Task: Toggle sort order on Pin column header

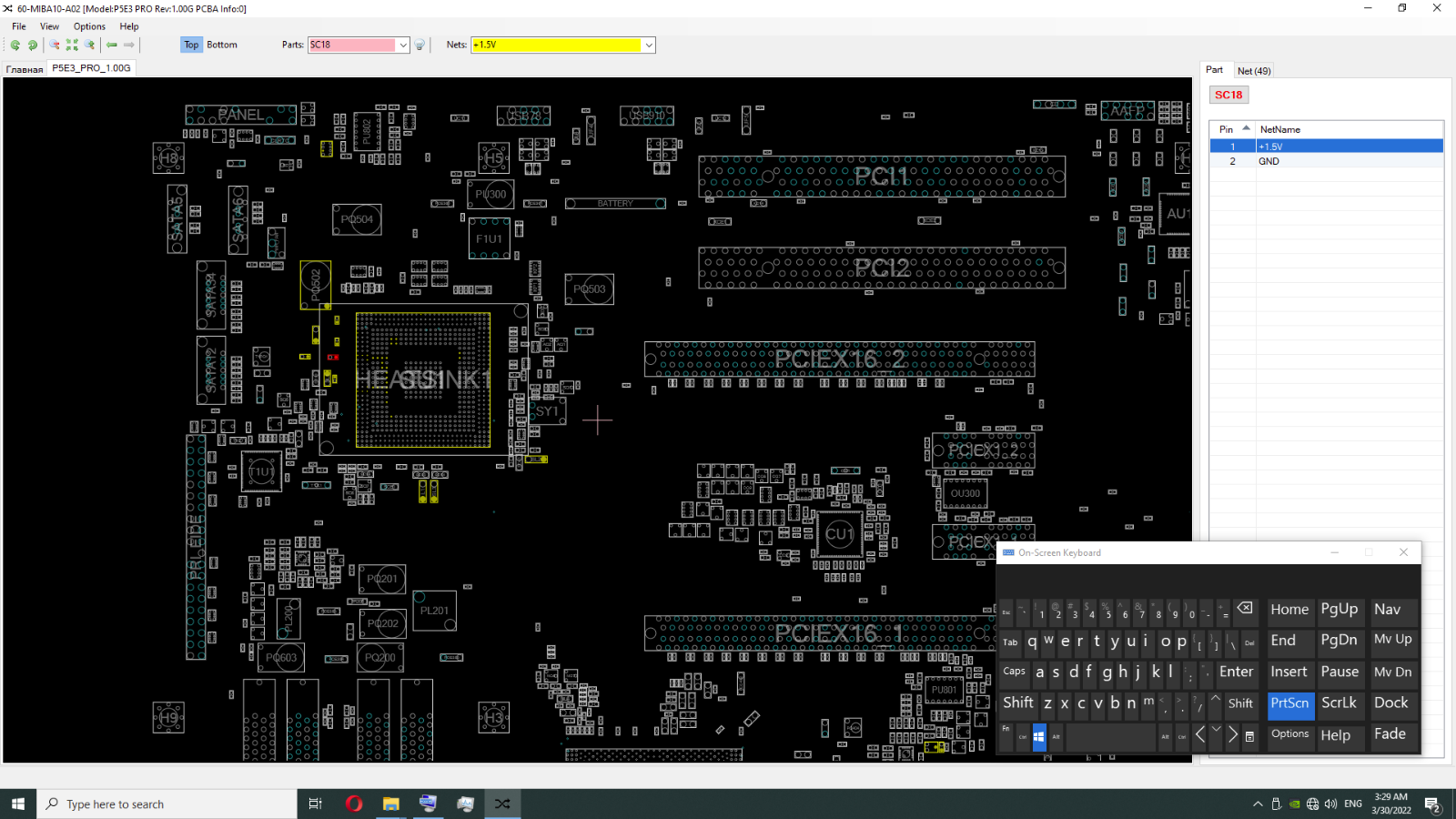Action: pyautogui.click(x=1231, y=129)
